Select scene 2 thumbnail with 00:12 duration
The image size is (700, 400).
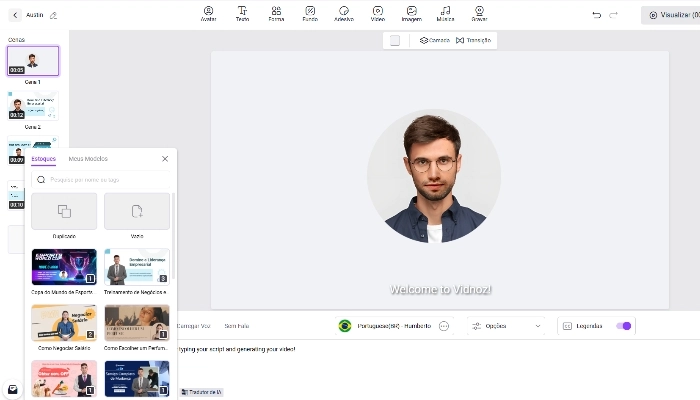(x=33, y=106)
